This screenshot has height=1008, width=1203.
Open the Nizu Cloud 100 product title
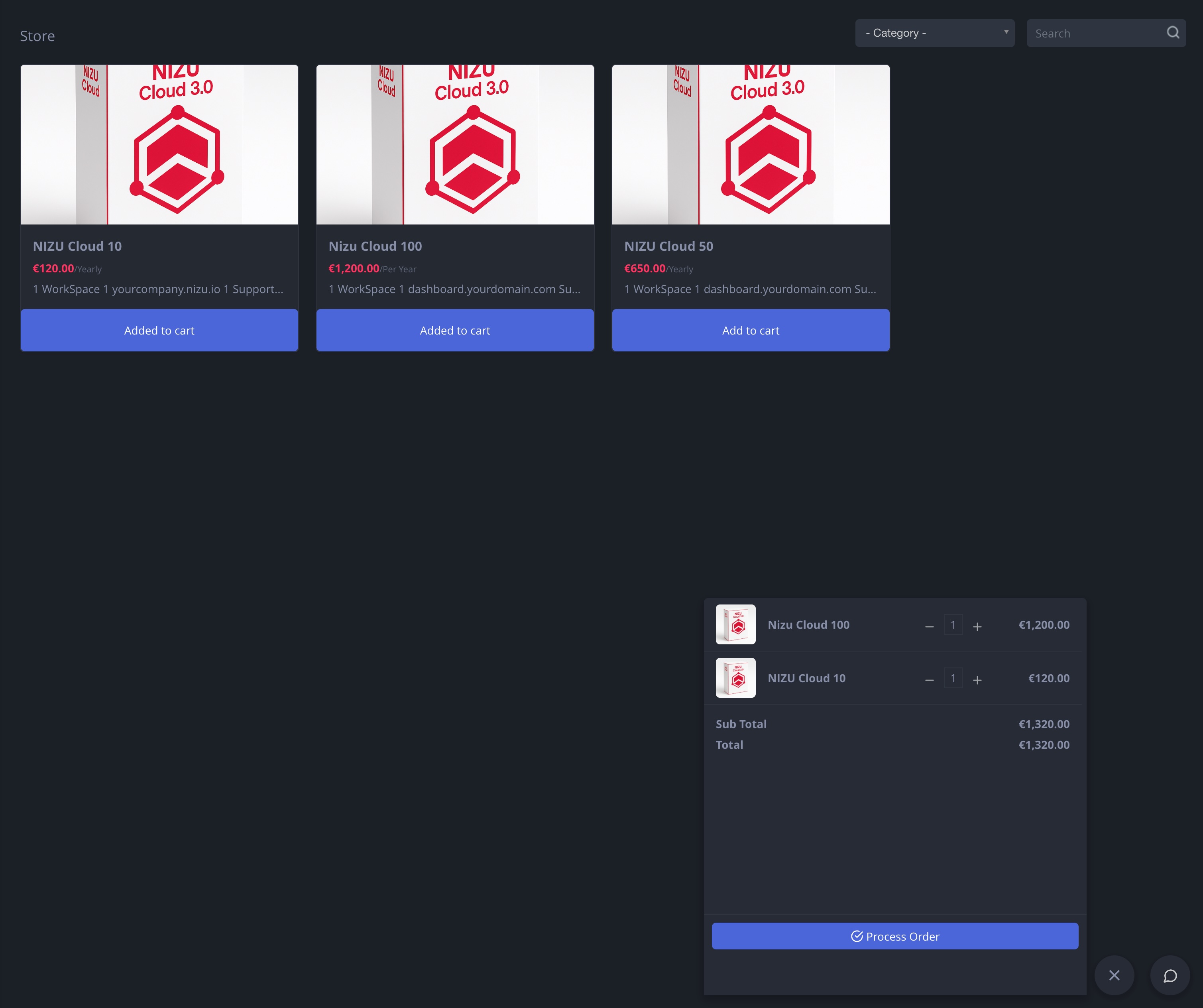click(375, 246)
